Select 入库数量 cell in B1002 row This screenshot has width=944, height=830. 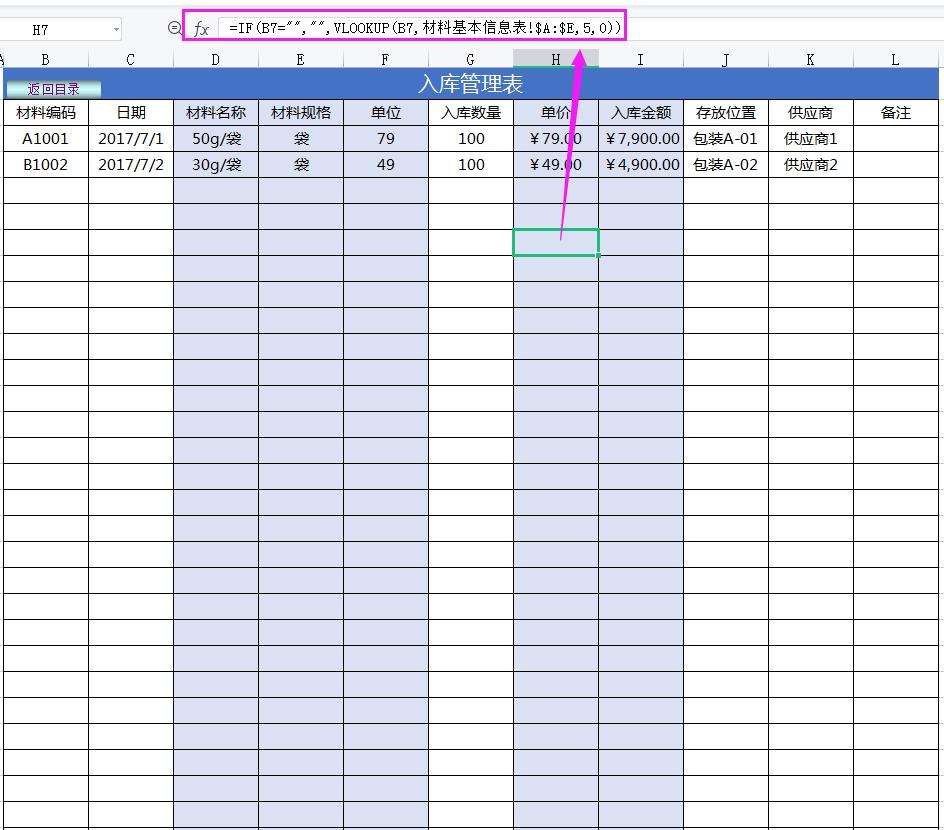point(470,164)
